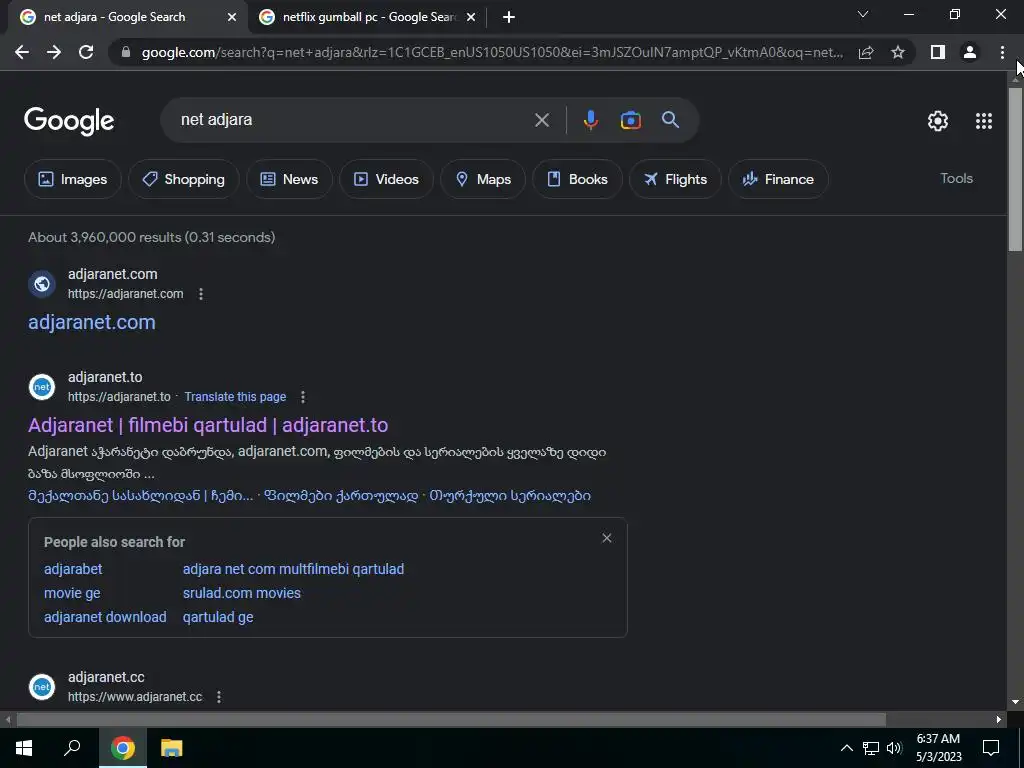Switch to netflix gumball pc tab
Image resolution: width=1024 pixels, height=768 pixels.
coord(369,17)
